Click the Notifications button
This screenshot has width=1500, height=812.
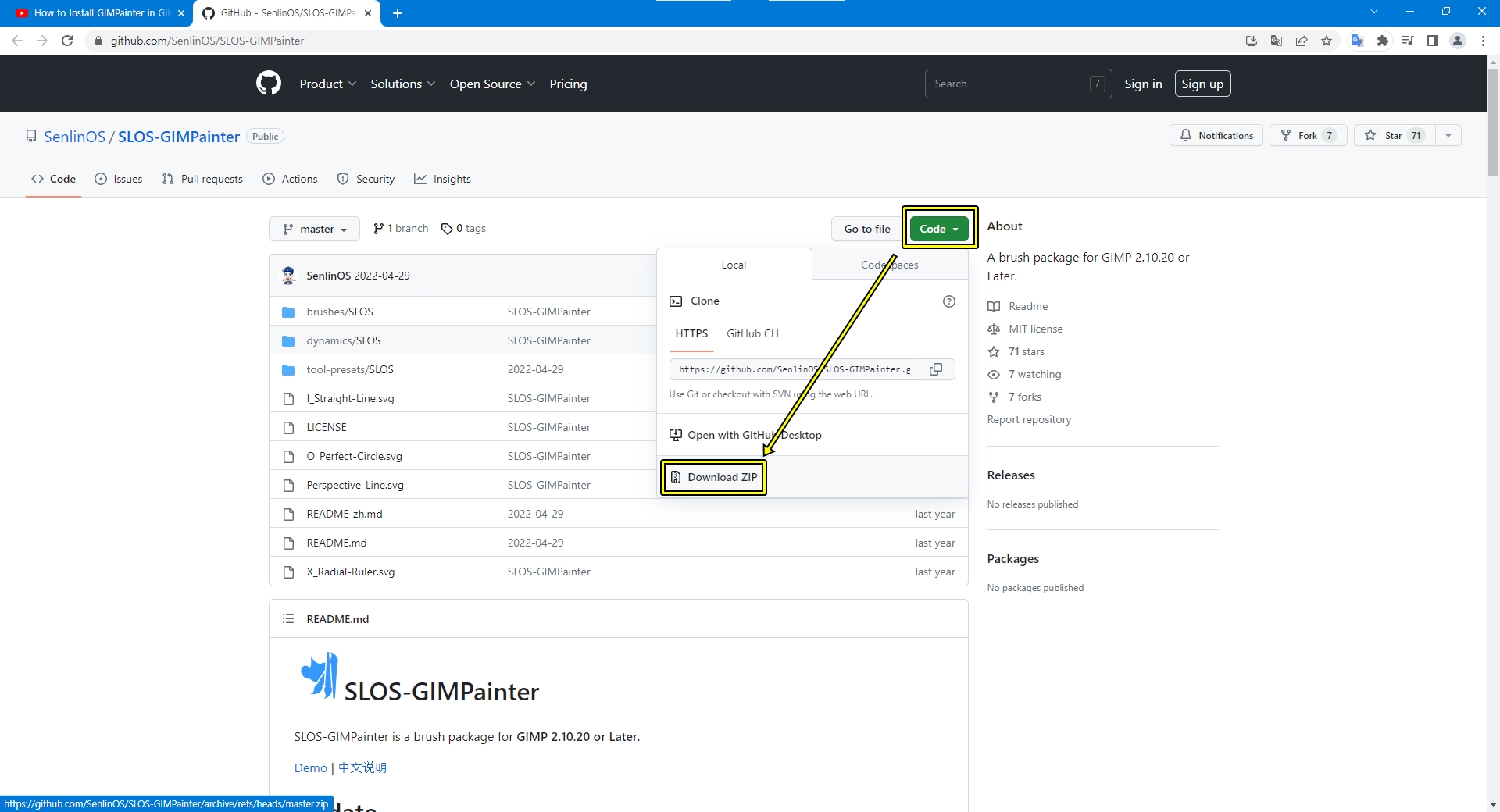1216,135
